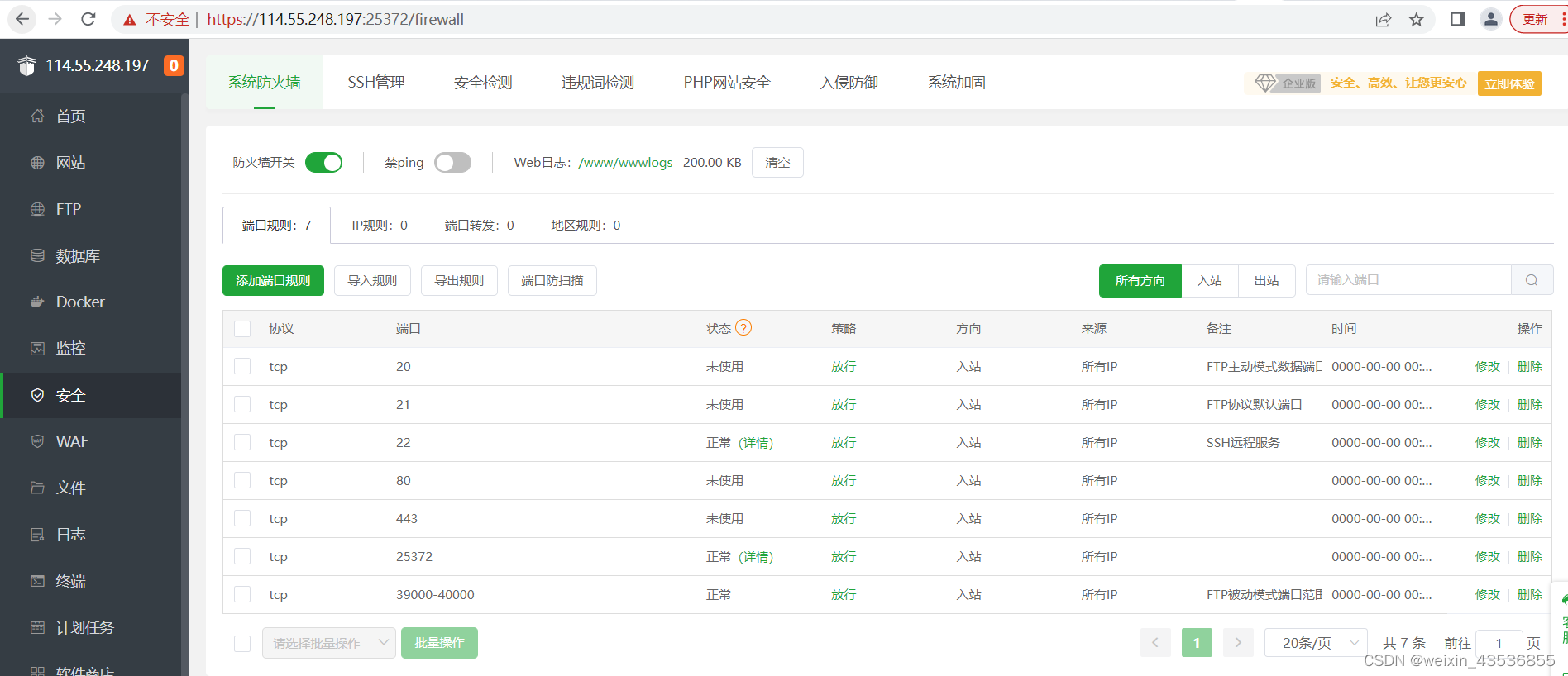This screenshot has height=676, width=1568.
Task: Check the checkbox for port 25372 row
Action: [242, 556]
